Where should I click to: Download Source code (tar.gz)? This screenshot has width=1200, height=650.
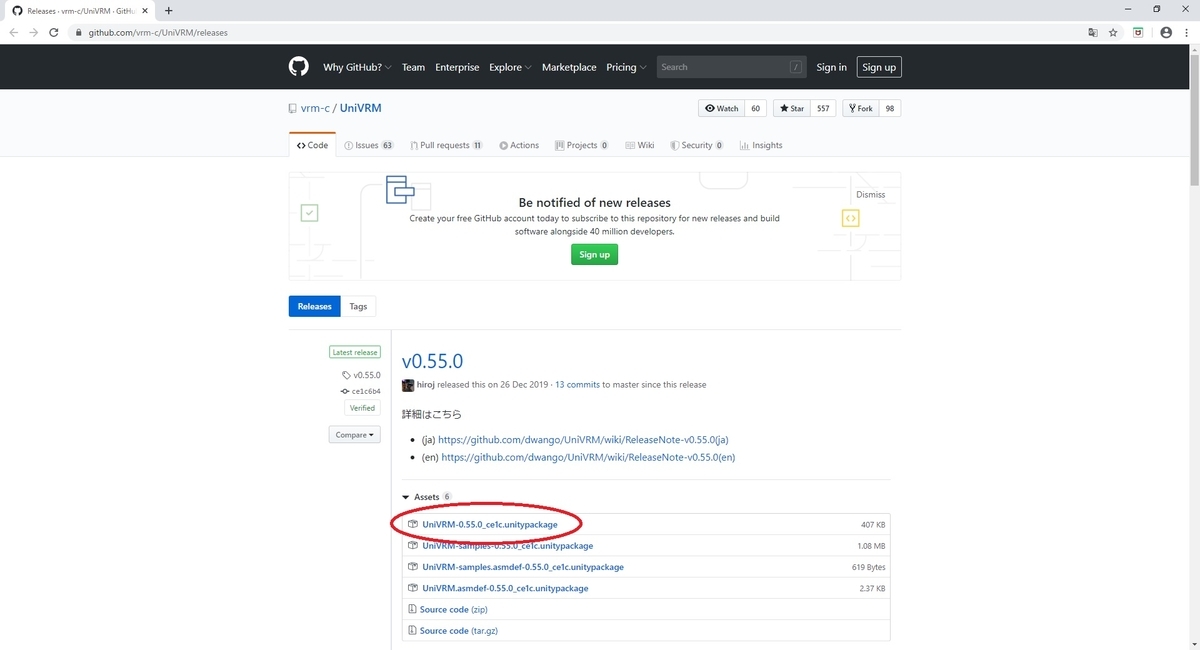tap(458, 631)
